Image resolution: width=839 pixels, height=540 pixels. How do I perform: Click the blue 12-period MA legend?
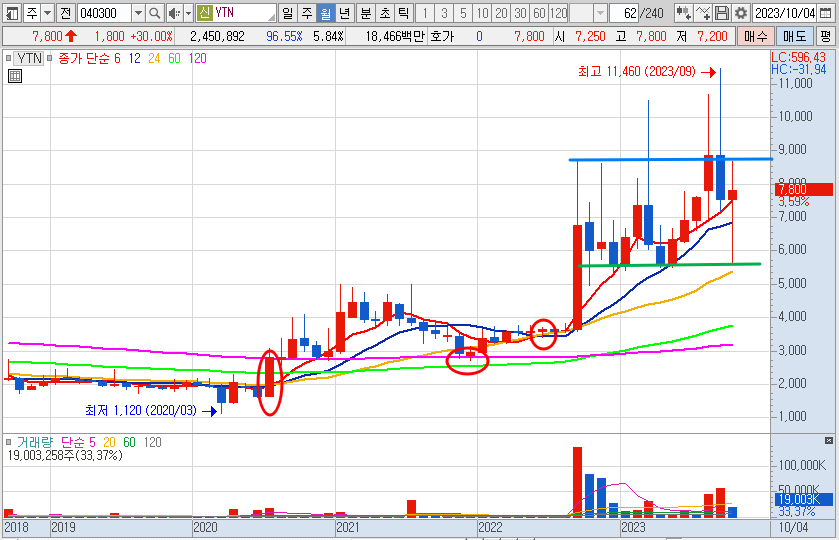(x=134, y=58)
